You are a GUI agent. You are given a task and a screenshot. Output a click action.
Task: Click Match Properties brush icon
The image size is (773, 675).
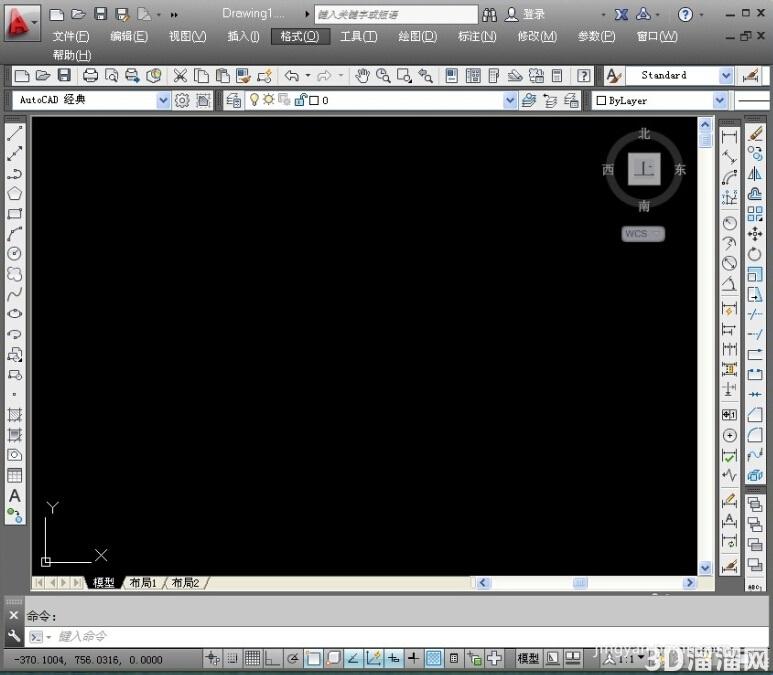pyautogui.click(x=243, y=75)
